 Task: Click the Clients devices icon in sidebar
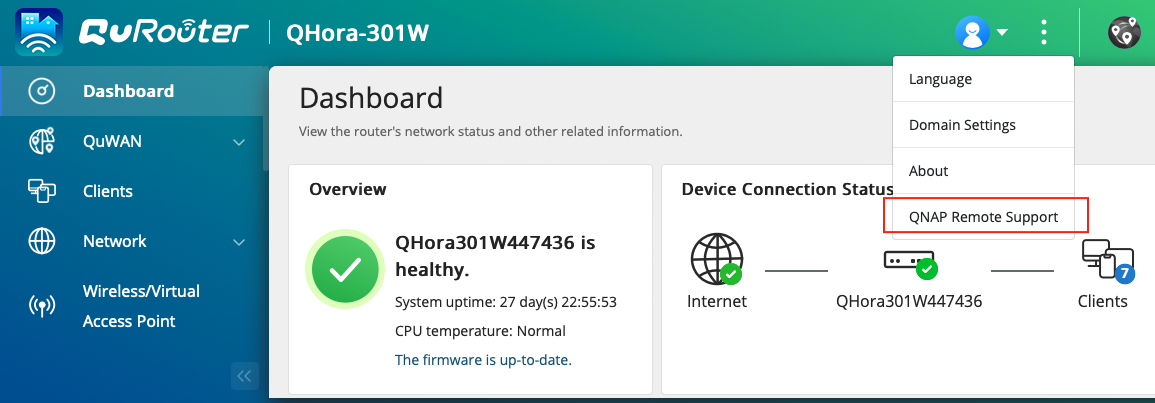pyautogui.click(x=42, y=191)
